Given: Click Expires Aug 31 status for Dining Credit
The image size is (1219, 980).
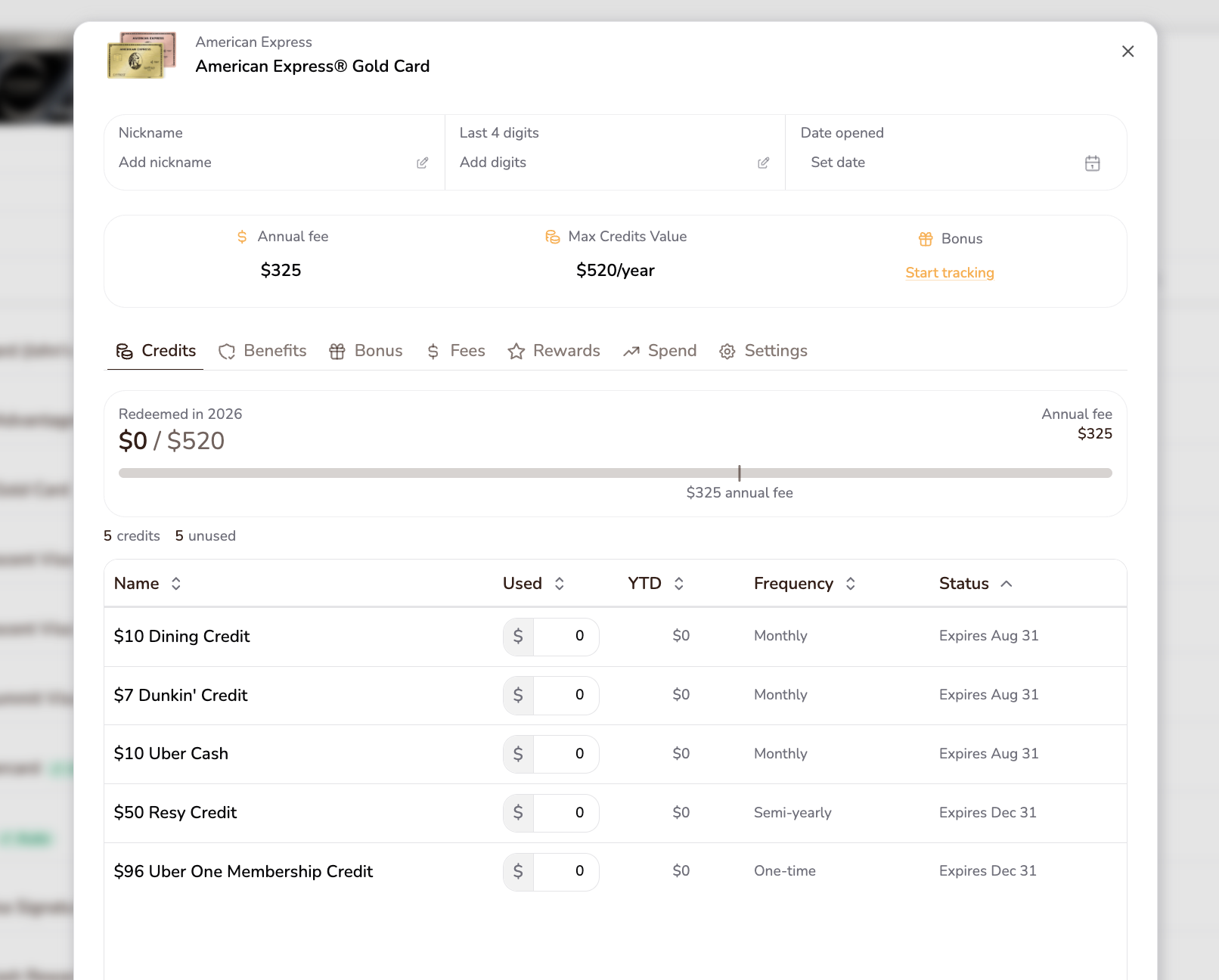Looking at the screenshot, I should click(x=989, y=636).
